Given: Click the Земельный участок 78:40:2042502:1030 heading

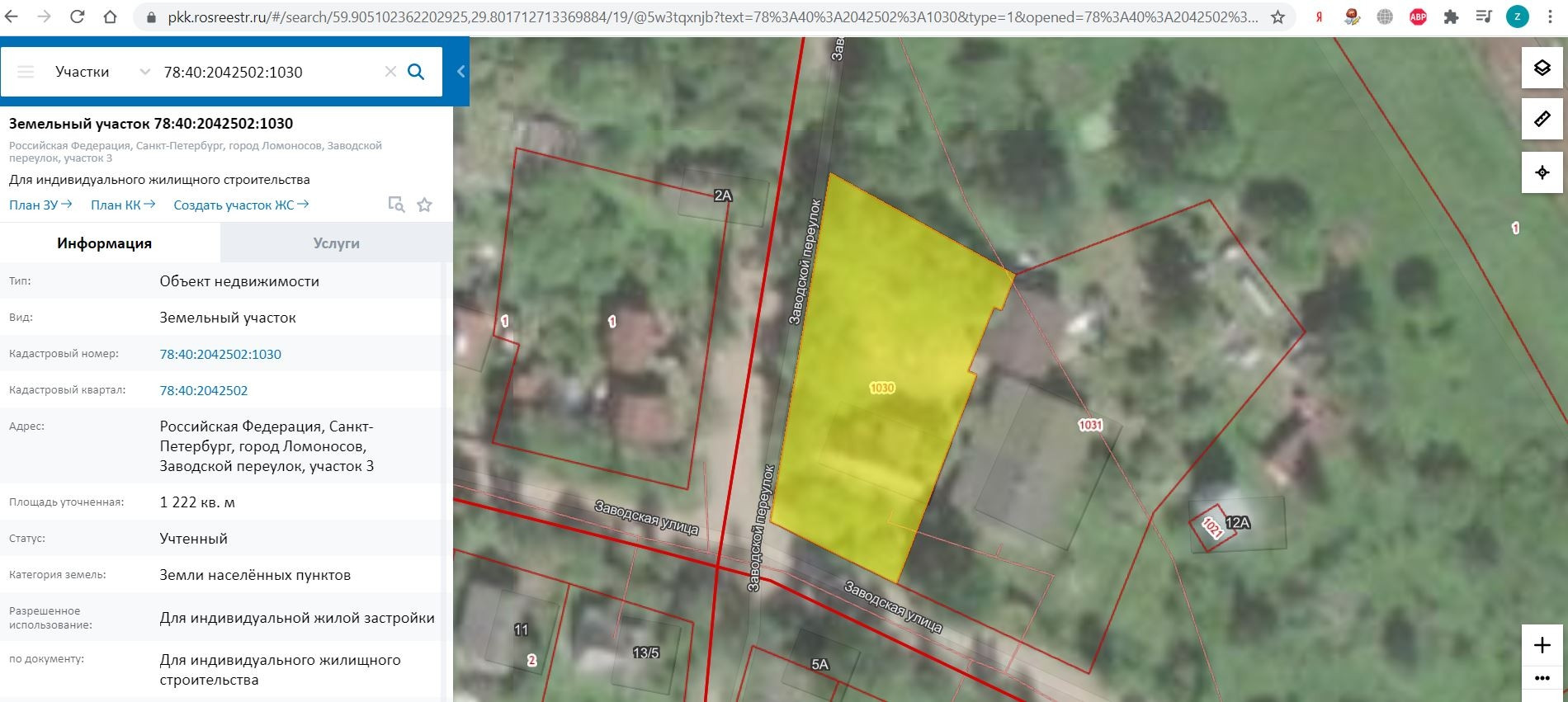Looking at the screenshot, I should coord(151,124).
